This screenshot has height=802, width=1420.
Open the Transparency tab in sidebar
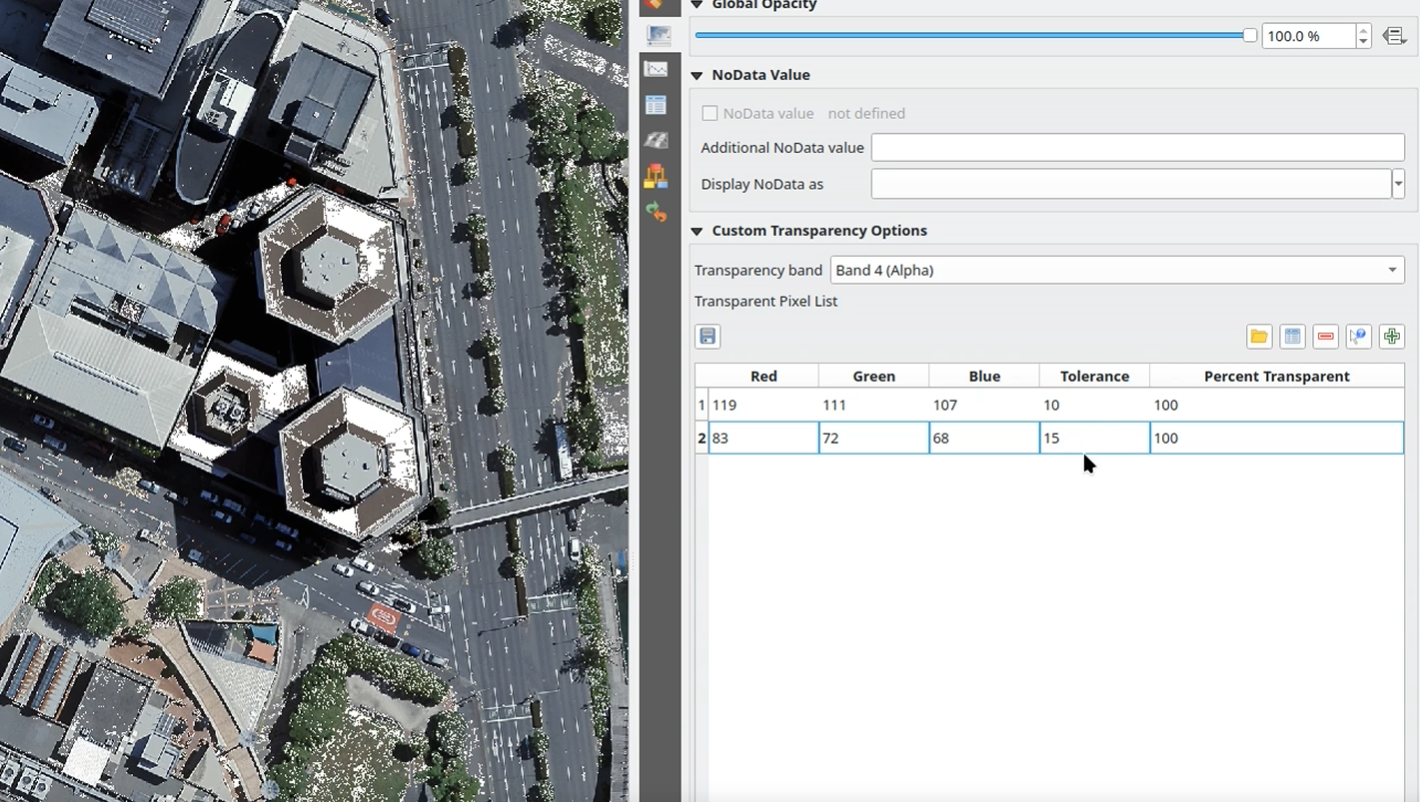[657, 36]
